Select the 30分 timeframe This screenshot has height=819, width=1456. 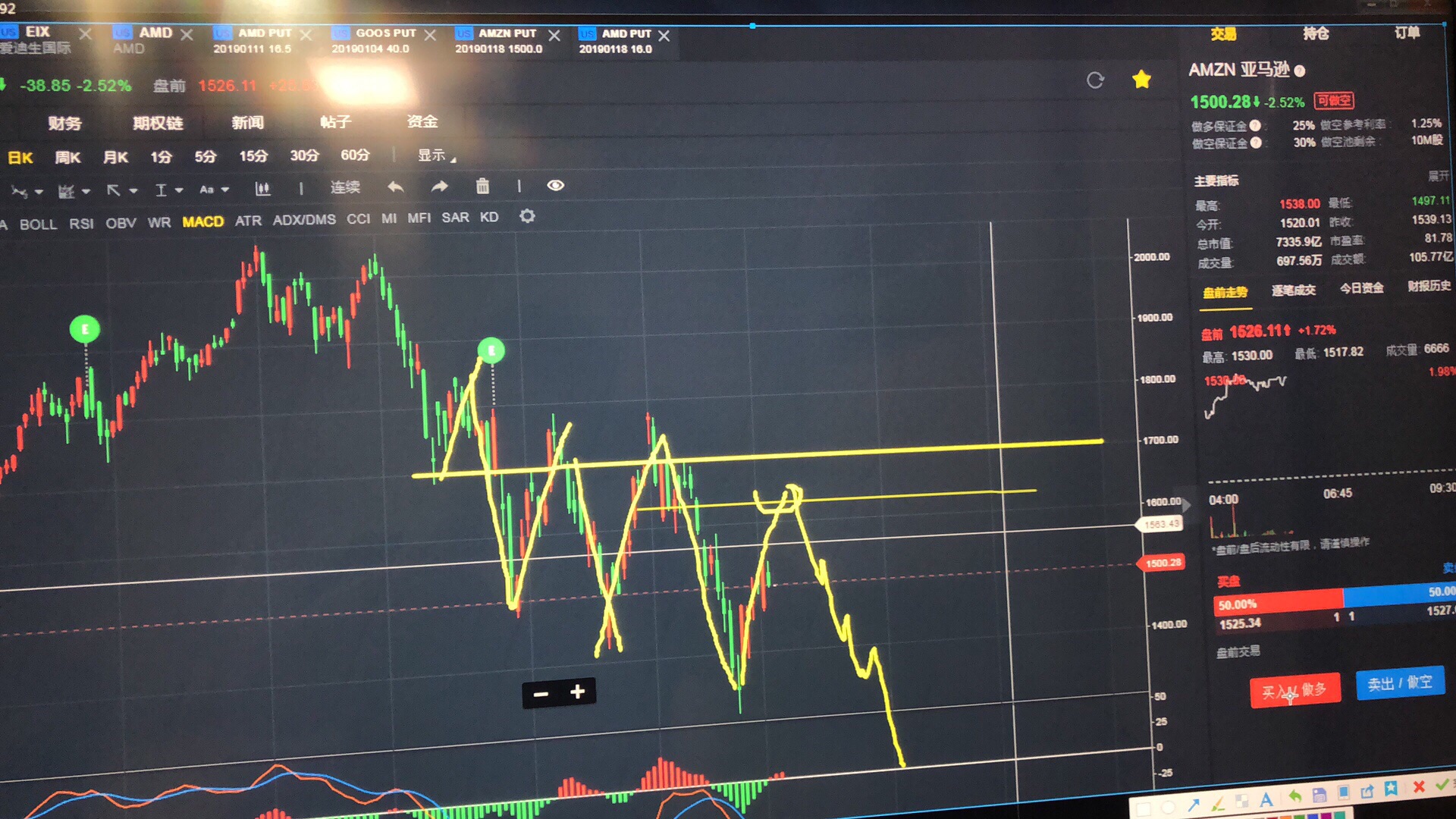(304, 155)
